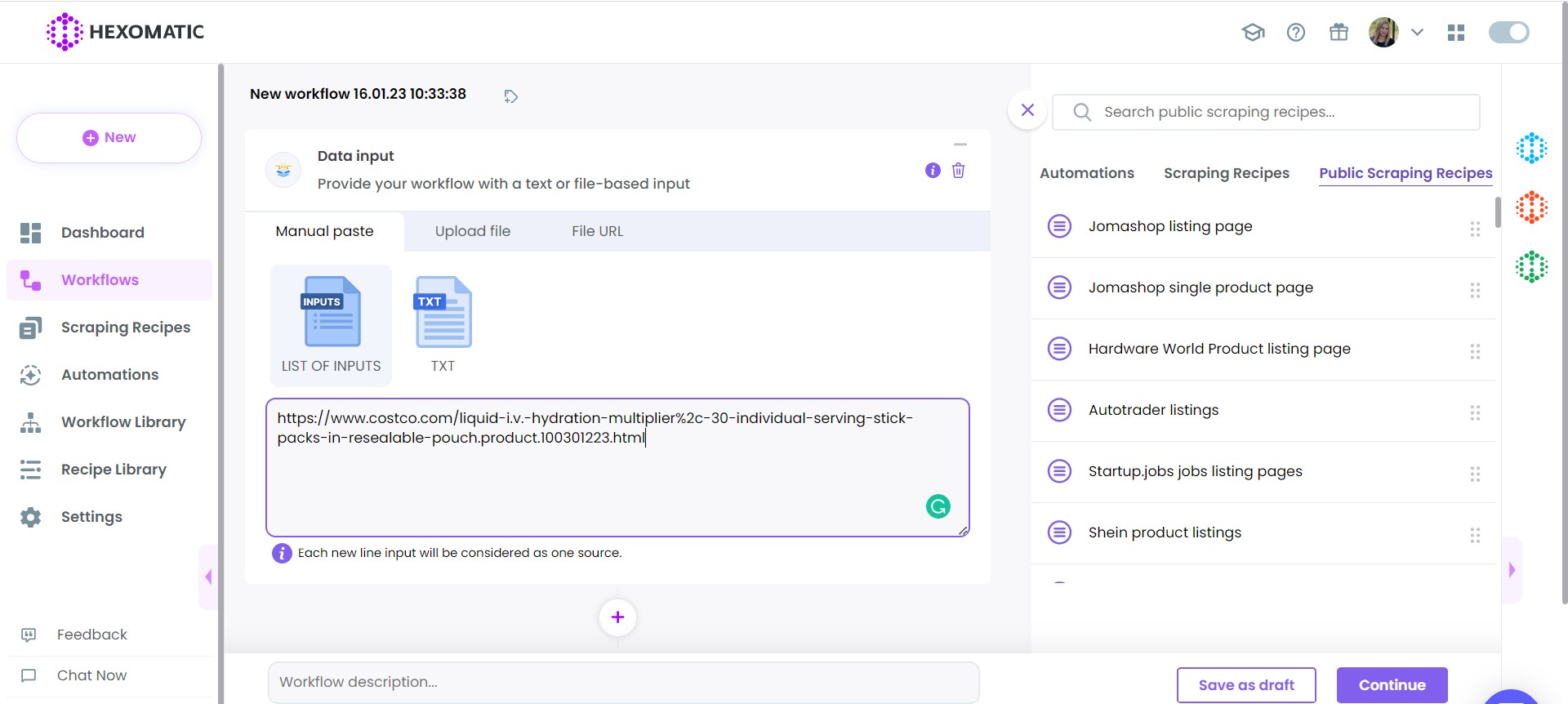The width and height of the screenshot is (1568, 704).
Task: Click the tag icon beside workflow name
Action: click(x=510, y=96)
